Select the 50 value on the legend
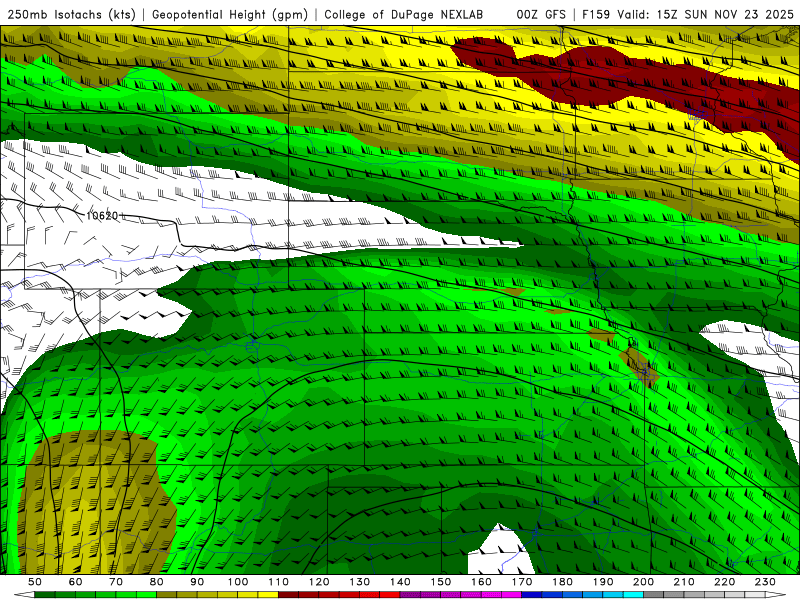The height and width of the screenshot is (600, 800). tap(35, 582)
